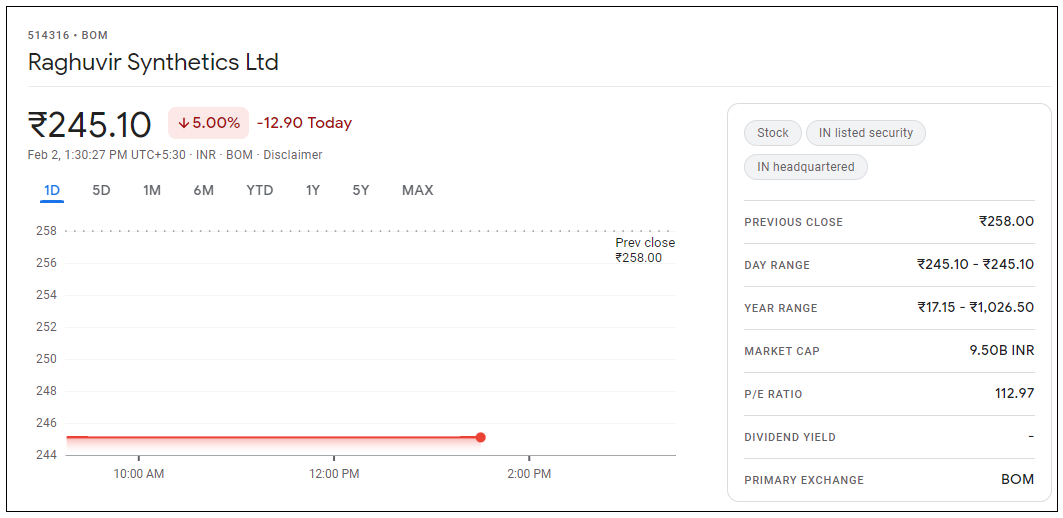Screen dimensions: 1063x518
Task: Click the Stock category chip
Action: coord(773,133)
